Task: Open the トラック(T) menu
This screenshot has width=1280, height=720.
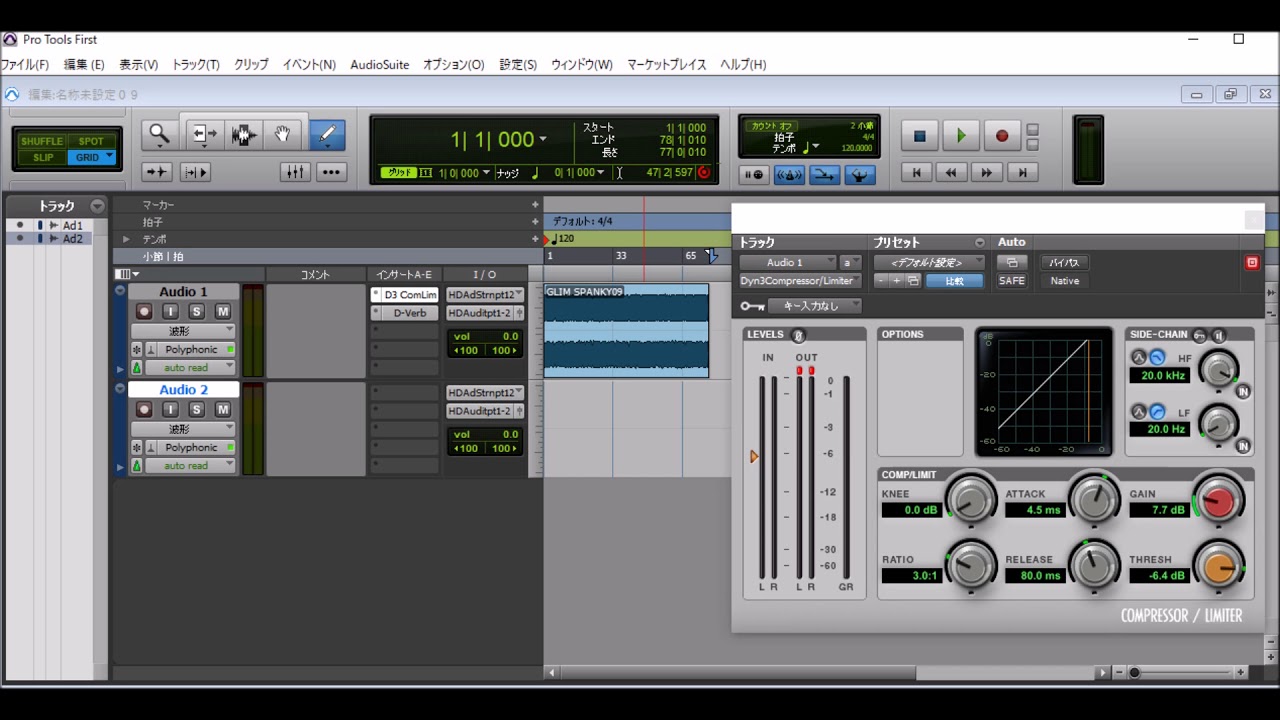Action: point(196,64)
